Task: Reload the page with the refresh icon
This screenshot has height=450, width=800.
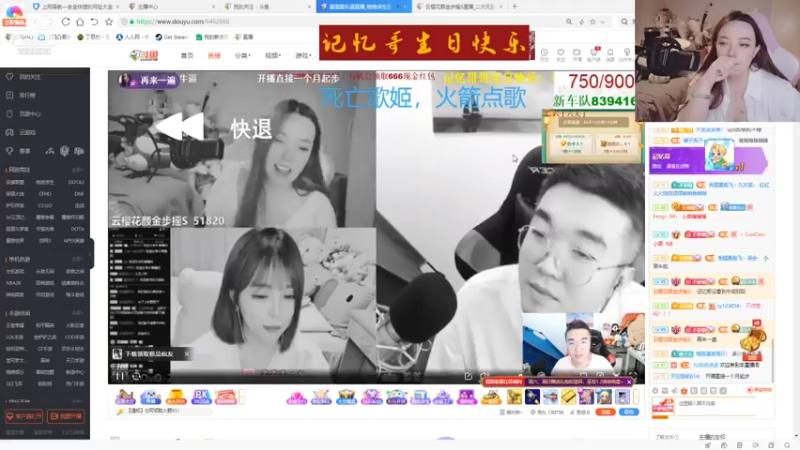Action: pyautogui.click(x=65, y=22)
